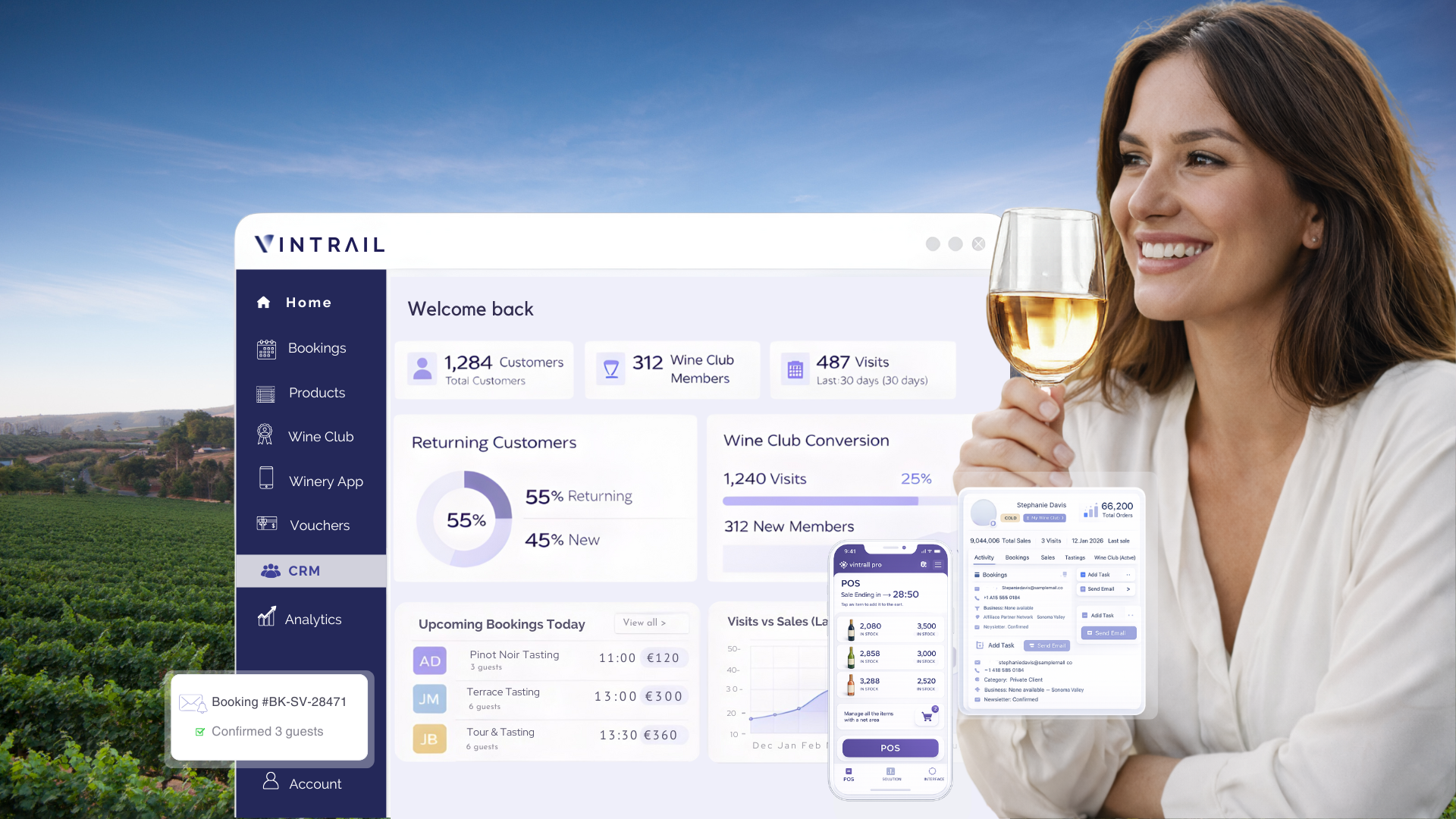Open the Bookings calendar icon in sidebar
The width and height of the screenshot is (1456, 819).
click(266, 349)
